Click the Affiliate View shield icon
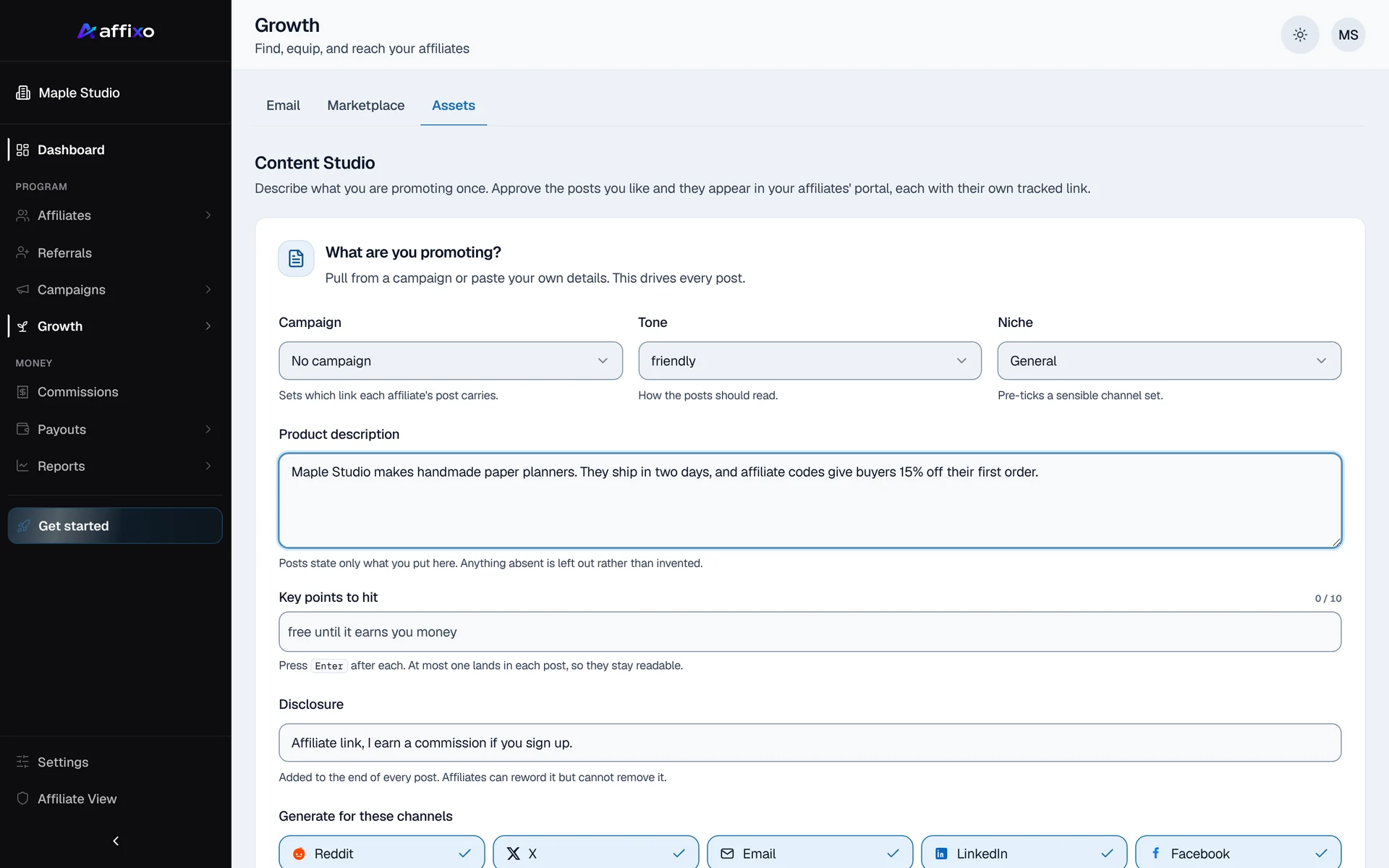Viewport: 1389px width, 868px height. (22, 799)
